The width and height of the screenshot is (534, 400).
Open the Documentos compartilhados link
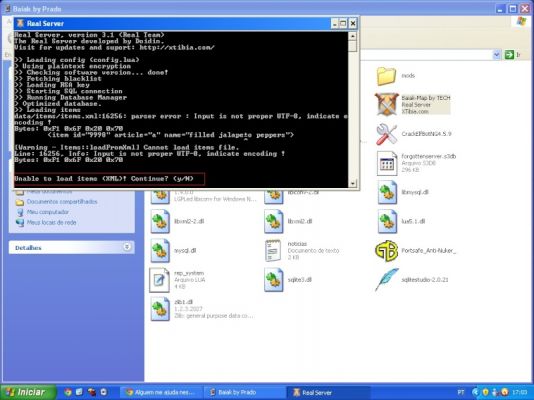tap(62, 202)
